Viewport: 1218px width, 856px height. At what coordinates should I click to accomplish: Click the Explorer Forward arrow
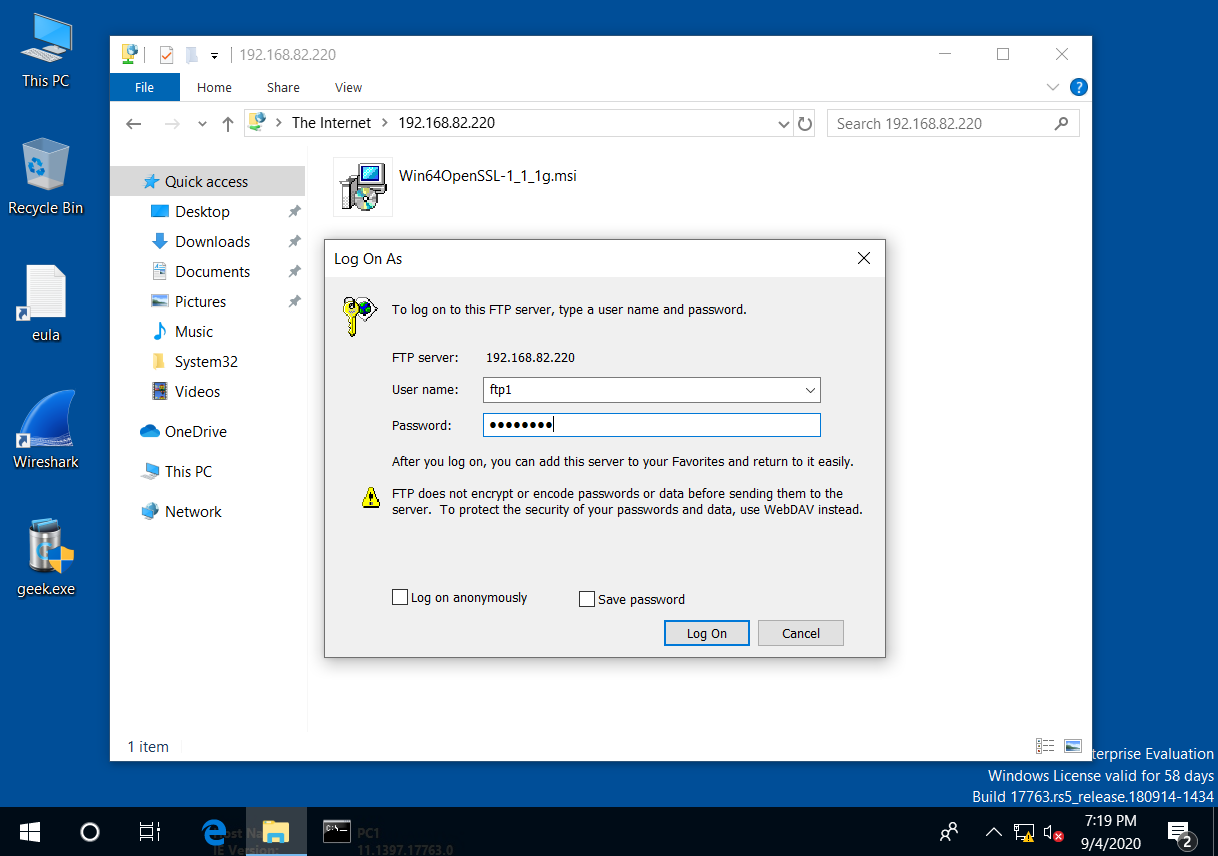pos(172,124)
